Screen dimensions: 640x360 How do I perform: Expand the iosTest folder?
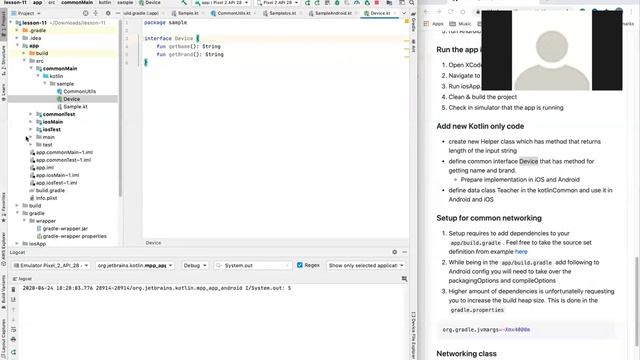31,129
